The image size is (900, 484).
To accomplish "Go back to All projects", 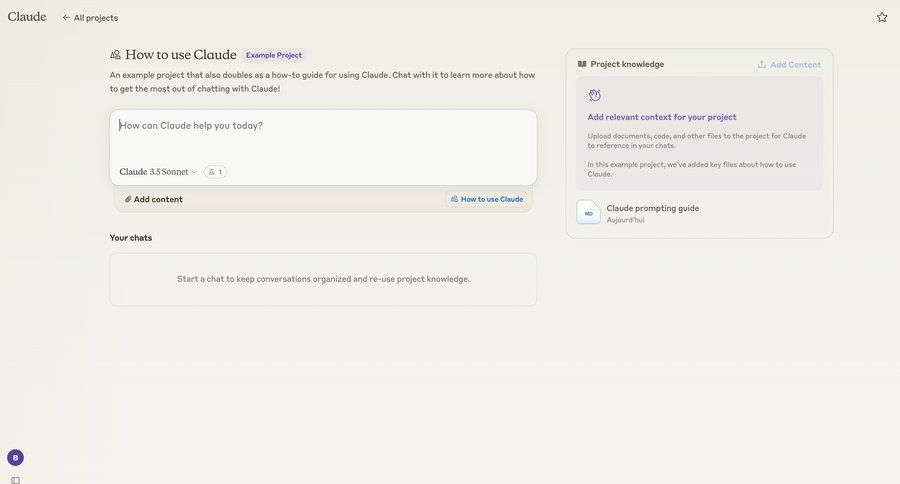I will 90,18.
